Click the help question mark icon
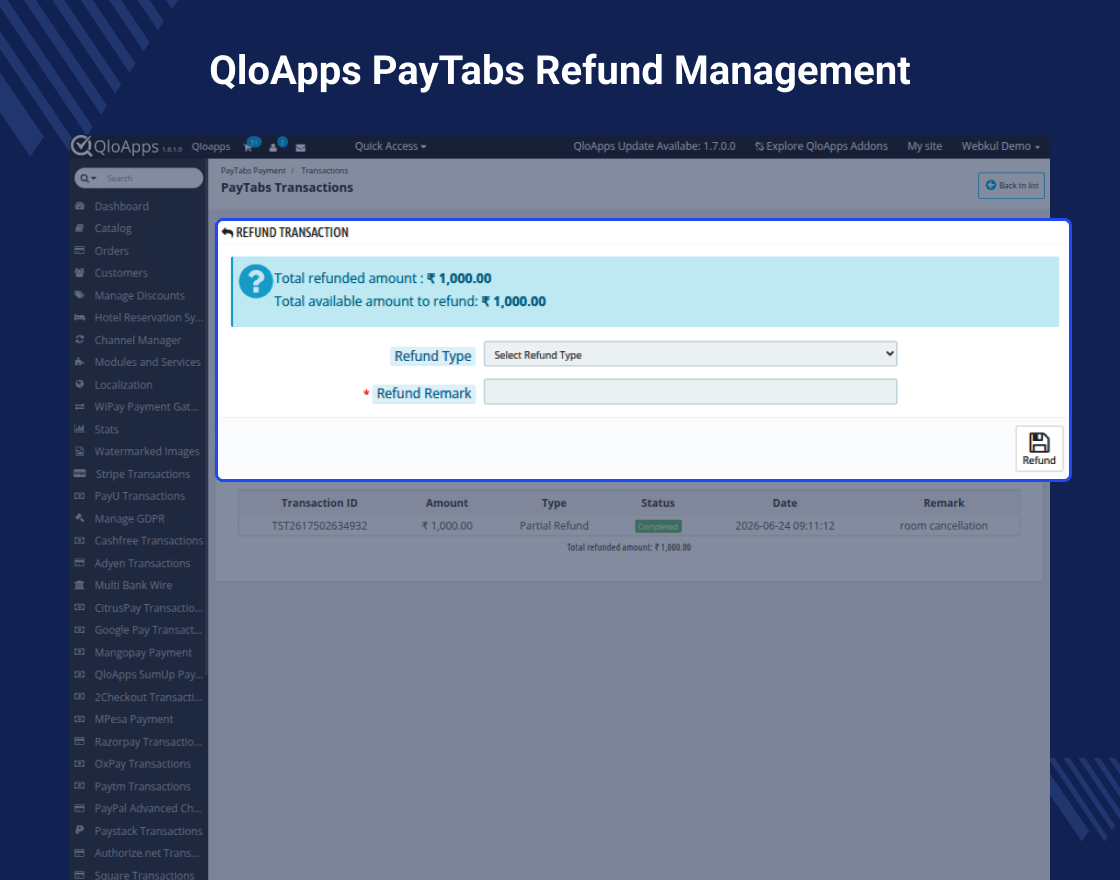 [255, 281]
